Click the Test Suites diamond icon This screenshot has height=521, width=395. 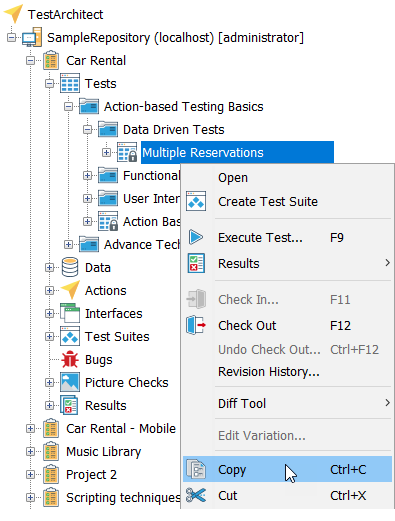[x=70, y=336]
